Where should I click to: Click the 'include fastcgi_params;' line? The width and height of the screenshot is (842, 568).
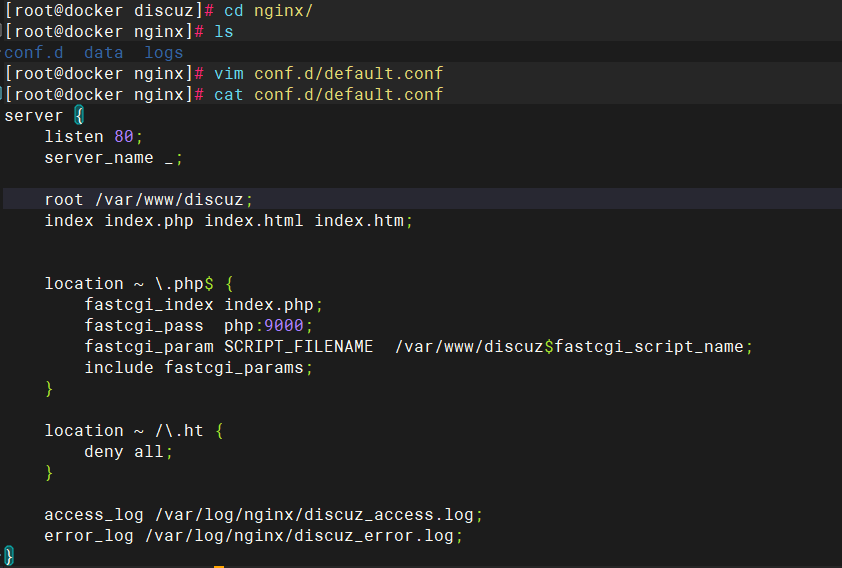coord(198,367)
